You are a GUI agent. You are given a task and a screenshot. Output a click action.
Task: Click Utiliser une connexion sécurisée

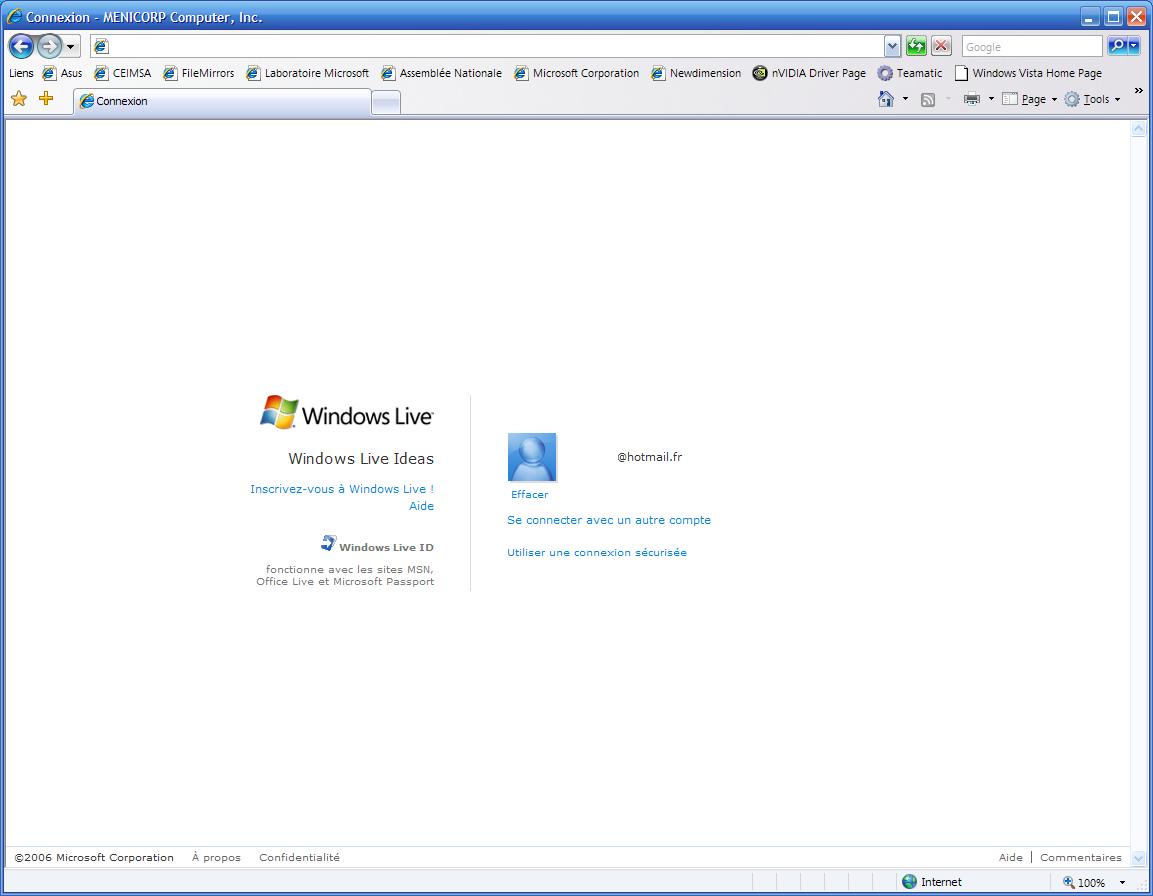tap(597, 552)
